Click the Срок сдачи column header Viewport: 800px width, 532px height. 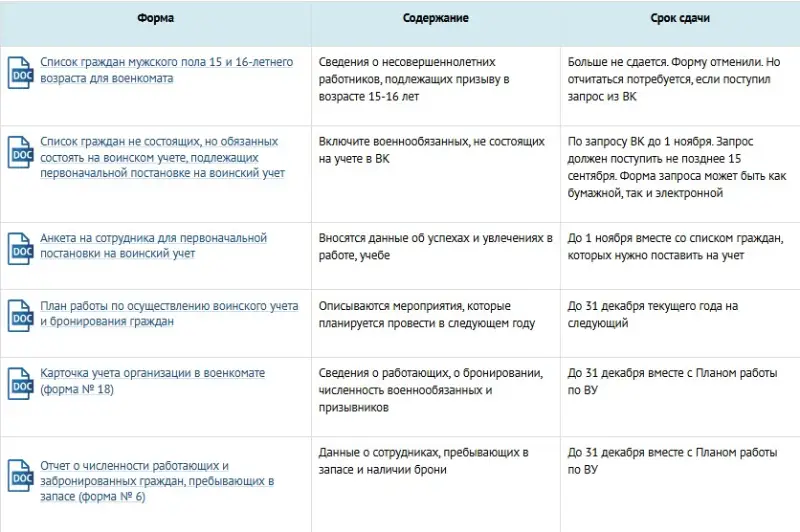tap(680, 19)
